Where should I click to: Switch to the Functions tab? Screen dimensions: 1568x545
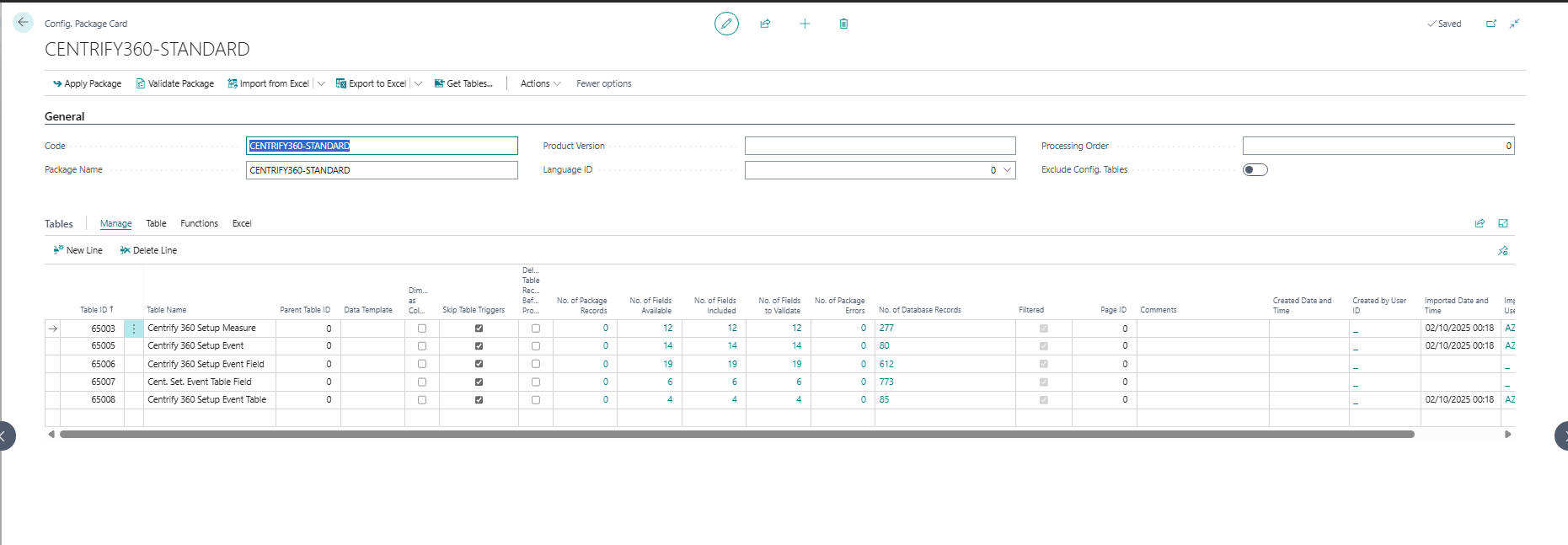[199, 223]
